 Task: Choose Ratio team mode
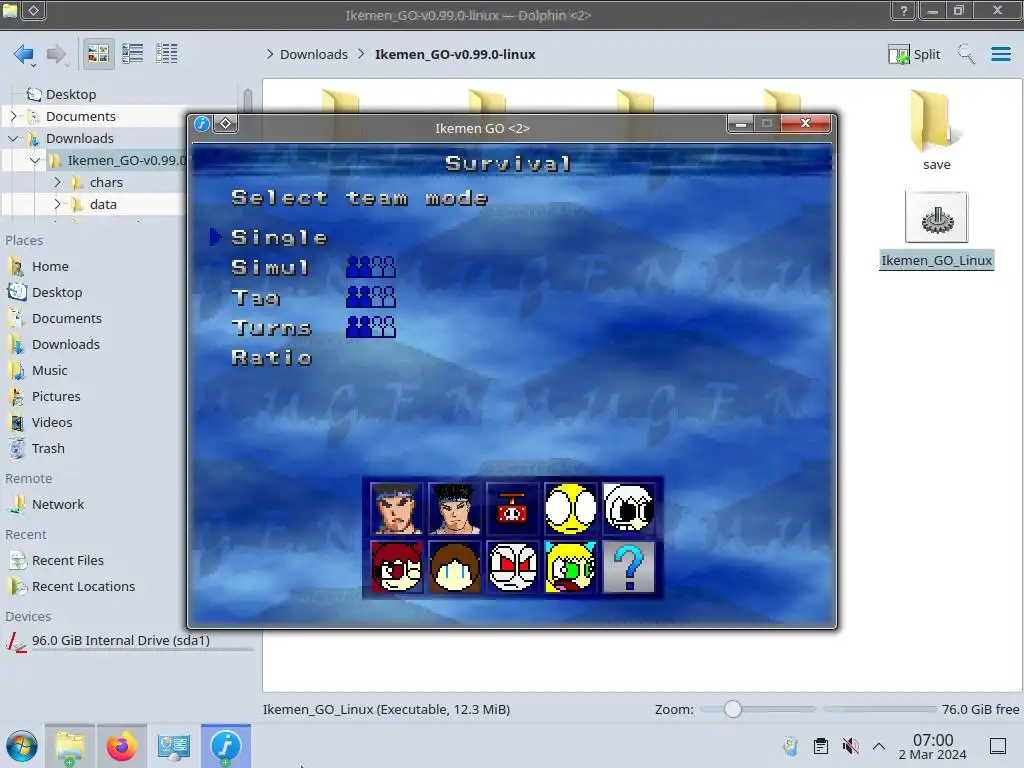272,358
